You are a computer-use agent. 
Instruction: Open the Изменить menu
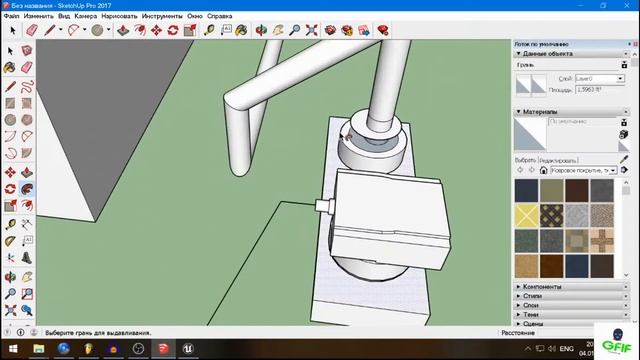pyautogui.click(x=38, y=16)
